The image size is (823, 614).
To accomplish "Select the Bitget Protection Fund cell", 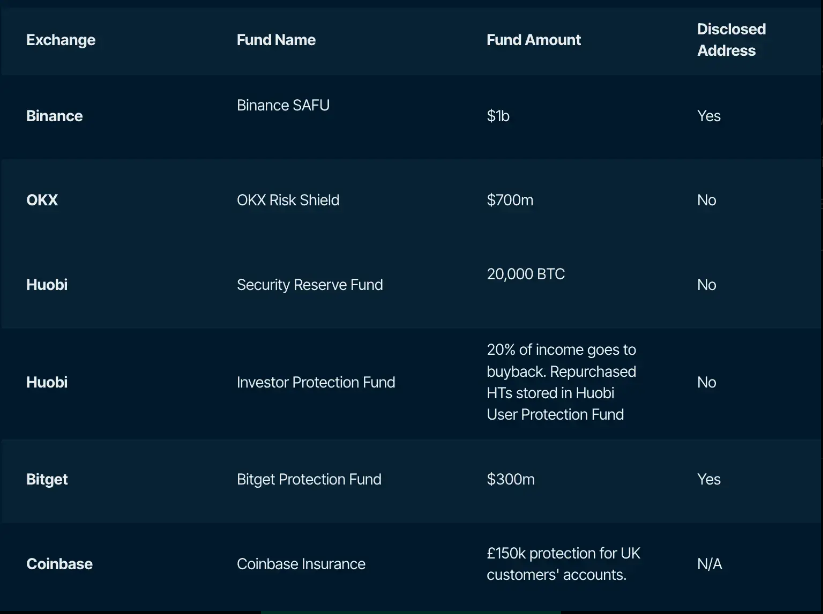I will [309, 479].
